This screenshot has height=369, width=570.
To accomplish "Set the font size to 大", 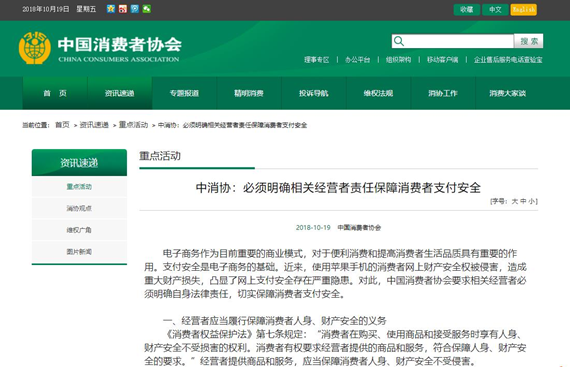I will [515, 201].
